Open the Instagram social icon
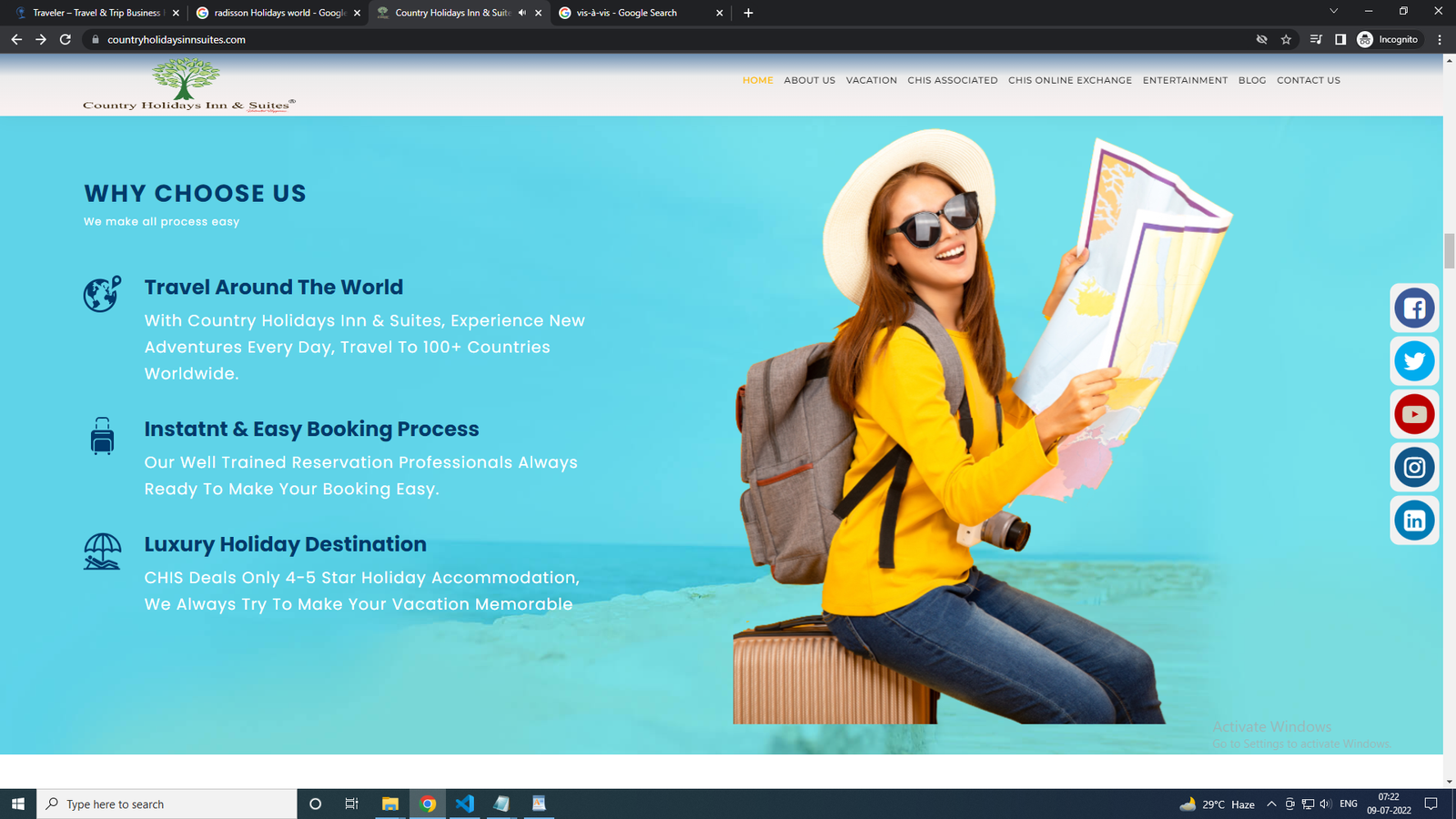The height and width of the screenshot is (819, 1456). click(1414, 468)
